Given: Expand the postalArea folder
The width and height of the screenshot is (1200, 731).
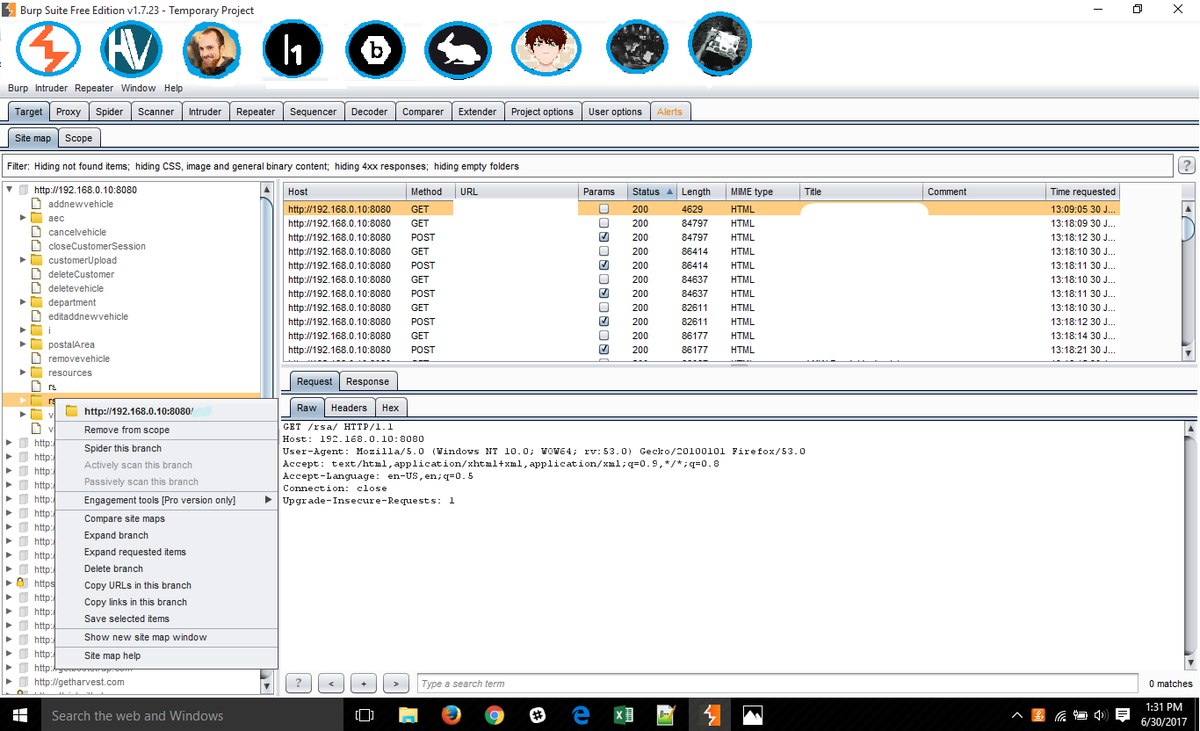Looking at the screenshot, I should (23, 344).
